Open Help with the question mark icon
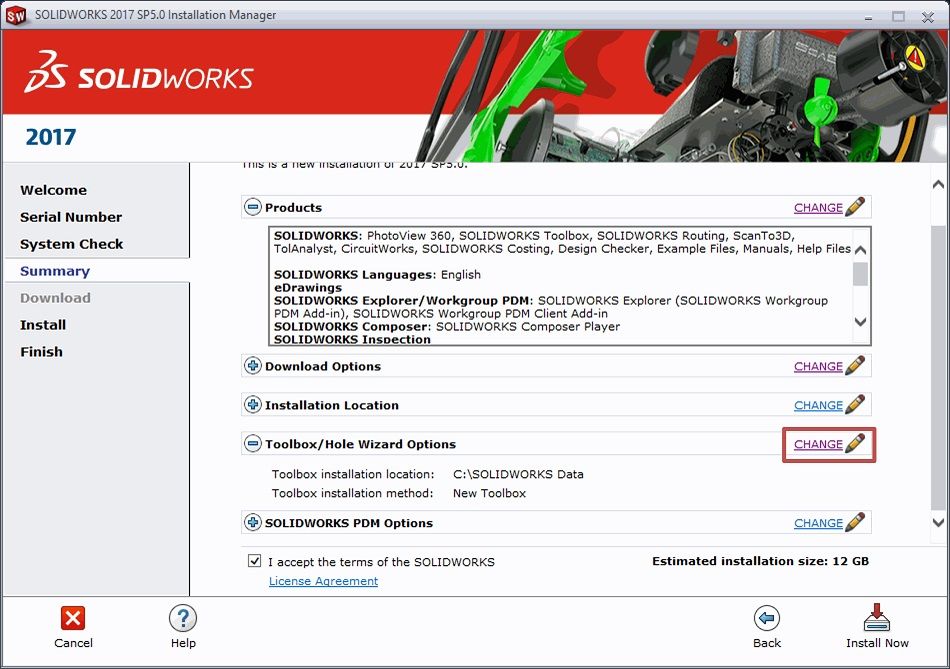The width and height of the screenshot is (950, 669). [x=183, y=619]
